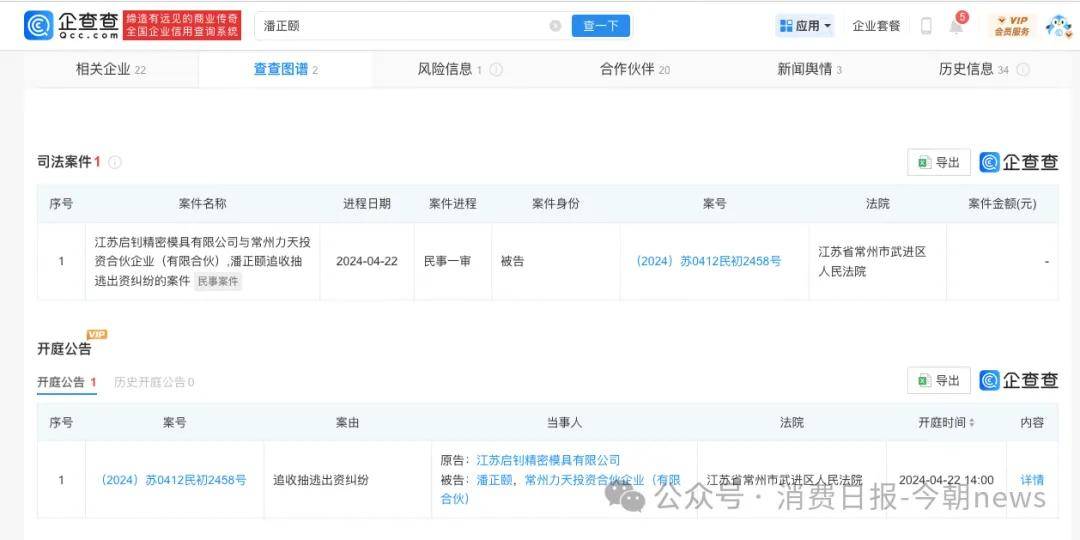Sort by 开庭时间 column arrows
Viewport: 1080px width, 540px height.
tap(971, 423)
